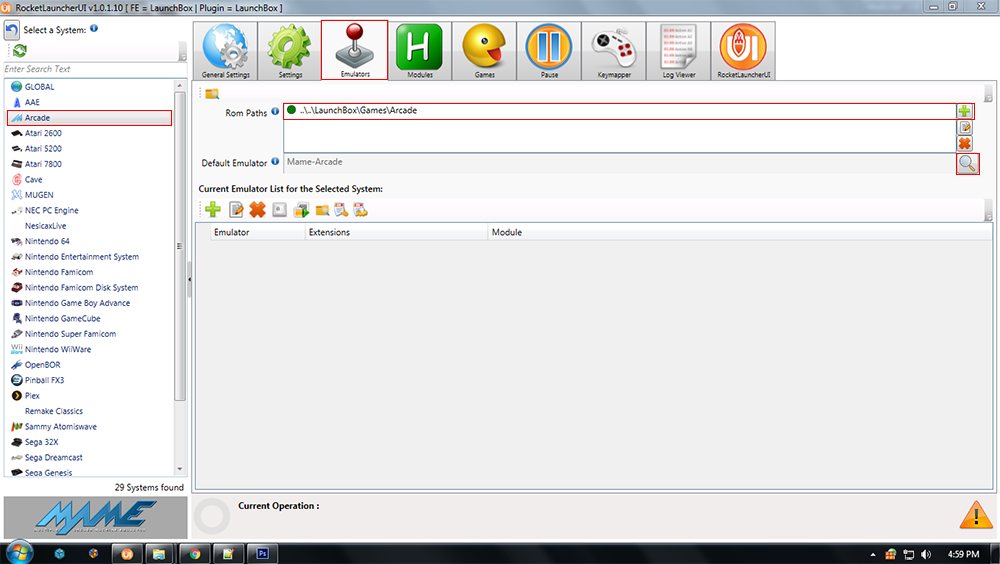This screenshot has width=1000, height=564.
Task: Select Atari 5200 system
Action: (37, 149)
